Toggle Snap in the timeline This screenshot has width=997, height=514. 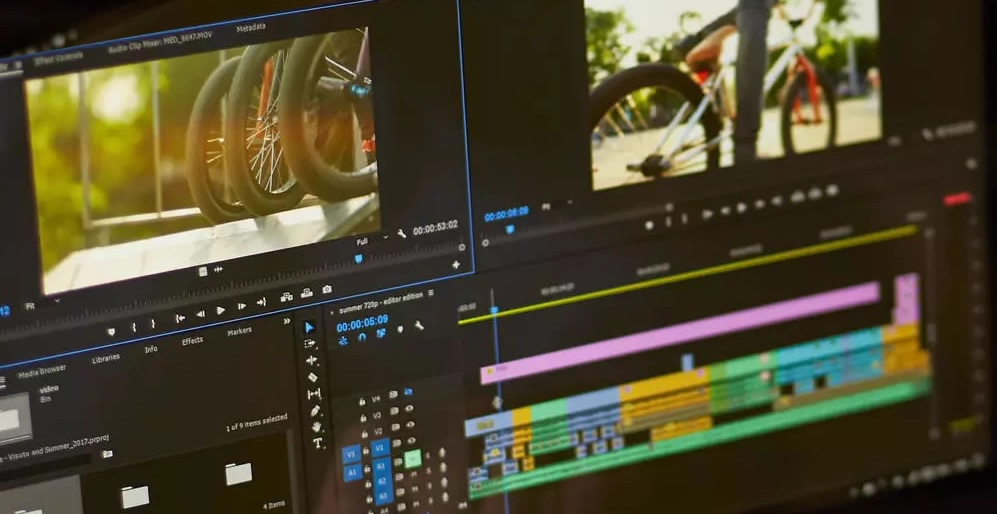click(x=362, y=337)
